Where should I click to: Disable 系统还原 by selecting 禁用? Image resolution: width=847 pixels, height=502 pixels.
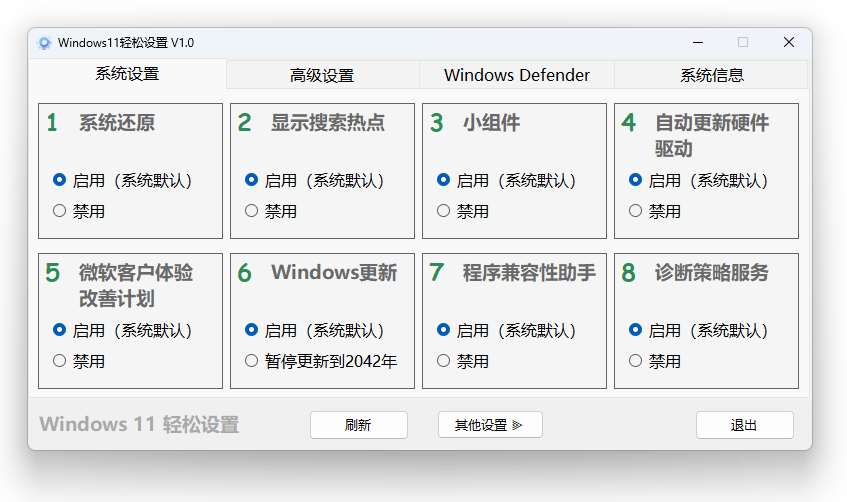[x=60, y=211]
